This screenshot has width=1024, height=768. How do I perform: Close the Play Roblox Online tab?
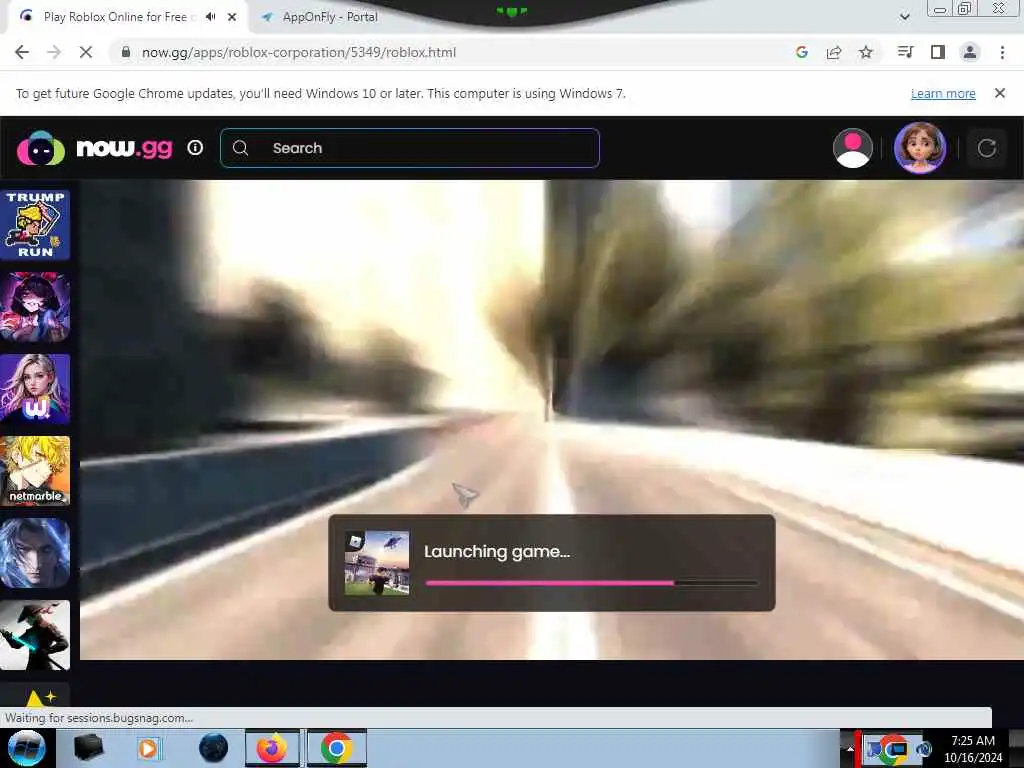pyautogui.click(x=232, y=17)
